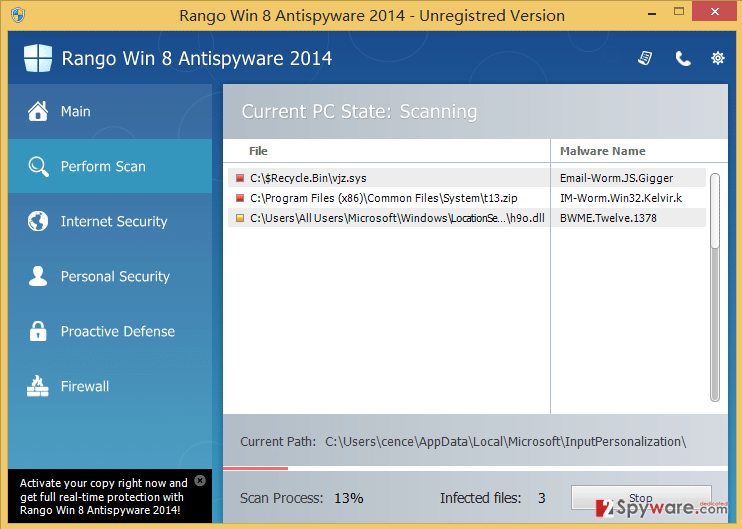Open the Firewall section

click(110, 386)
